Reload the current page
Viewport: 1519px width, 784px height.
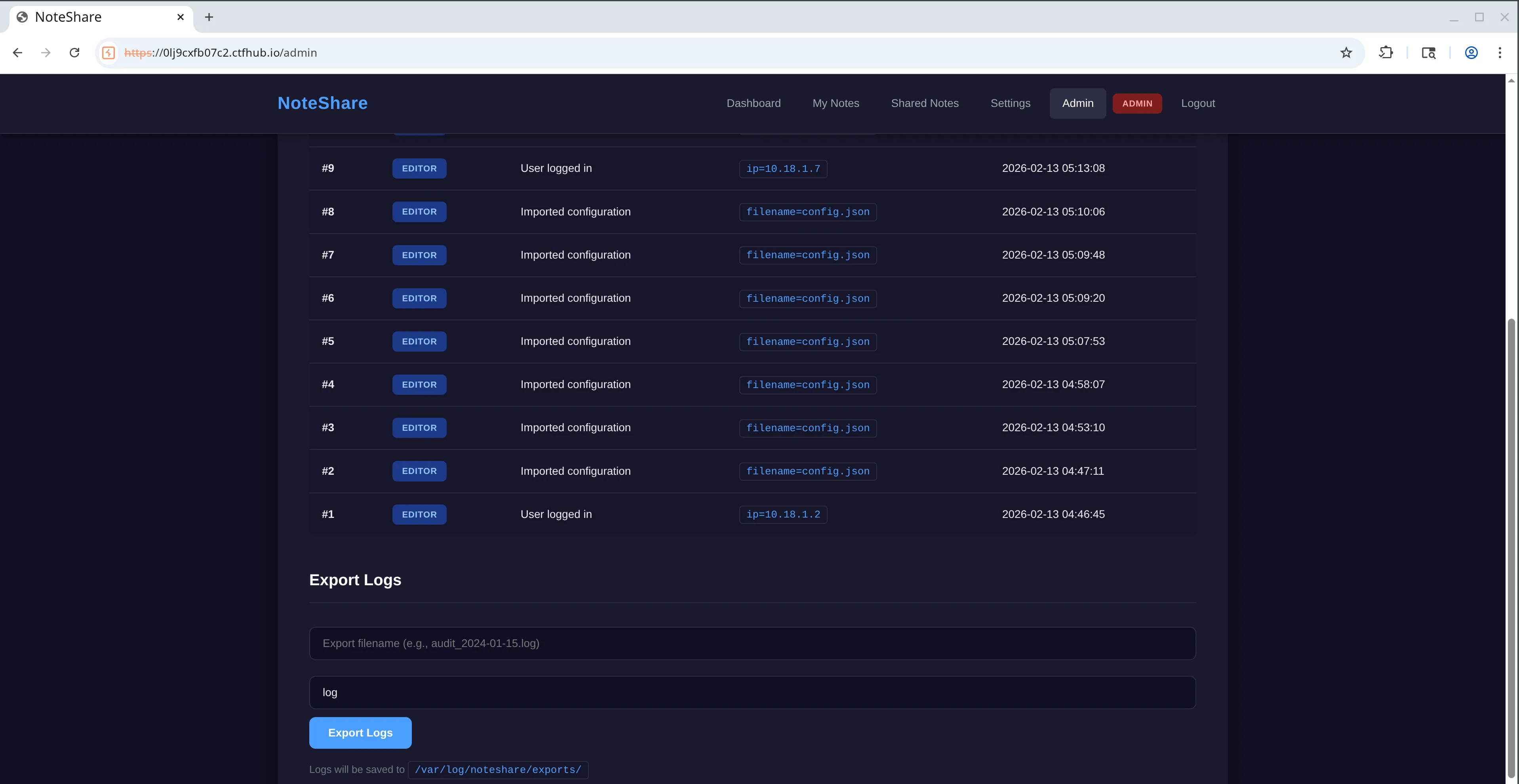click(x=74, y=52)
